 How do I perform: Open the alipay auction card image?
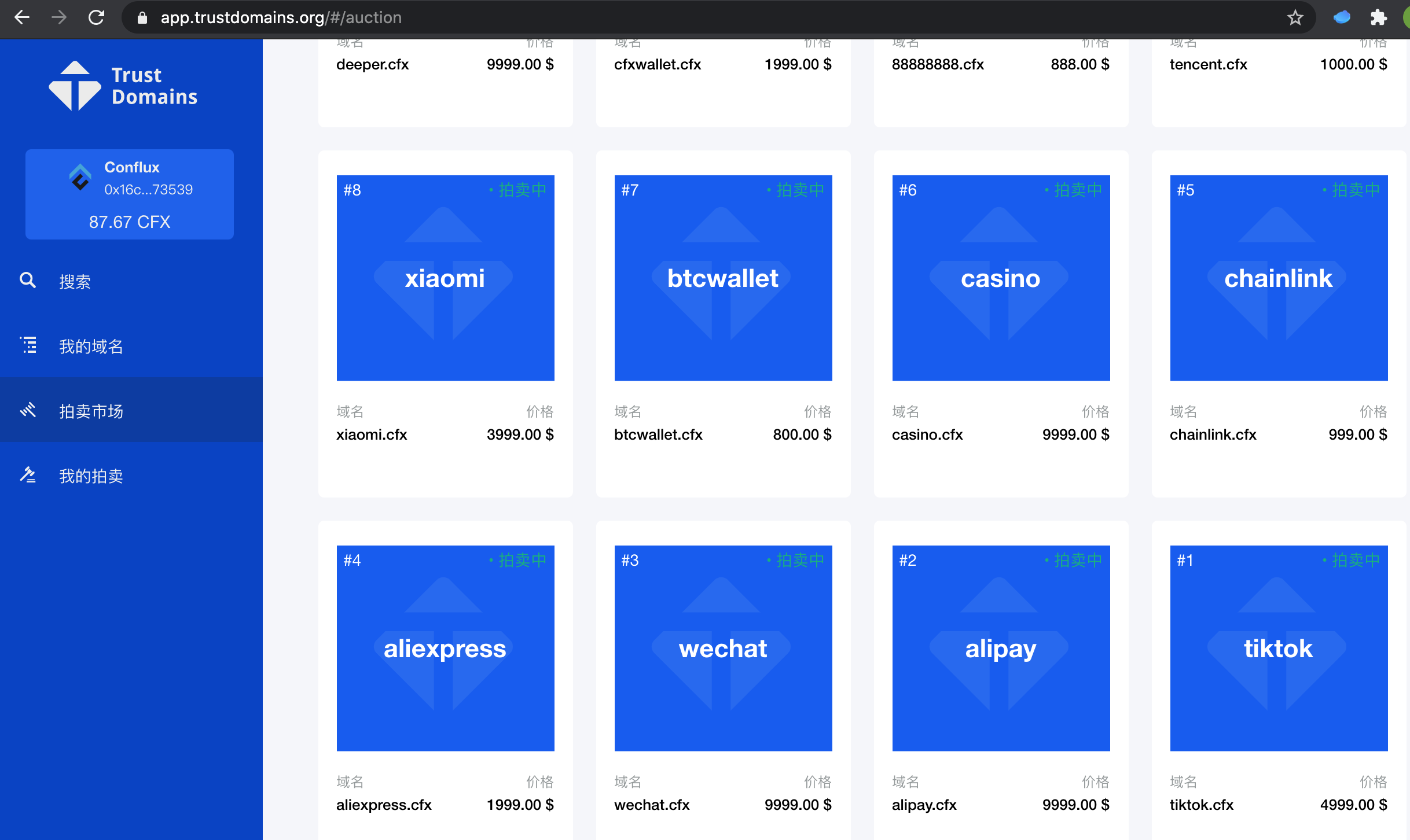coord(1001,649)
